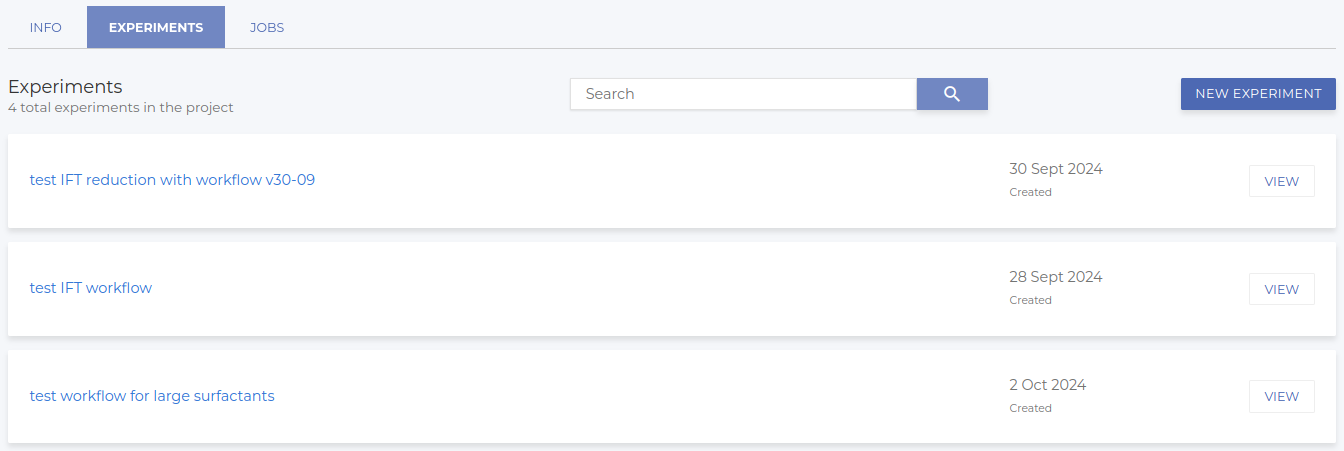This screenshot has height=451, width=1344.
Task: Open the JOBS tab
Action: point(267,28)
